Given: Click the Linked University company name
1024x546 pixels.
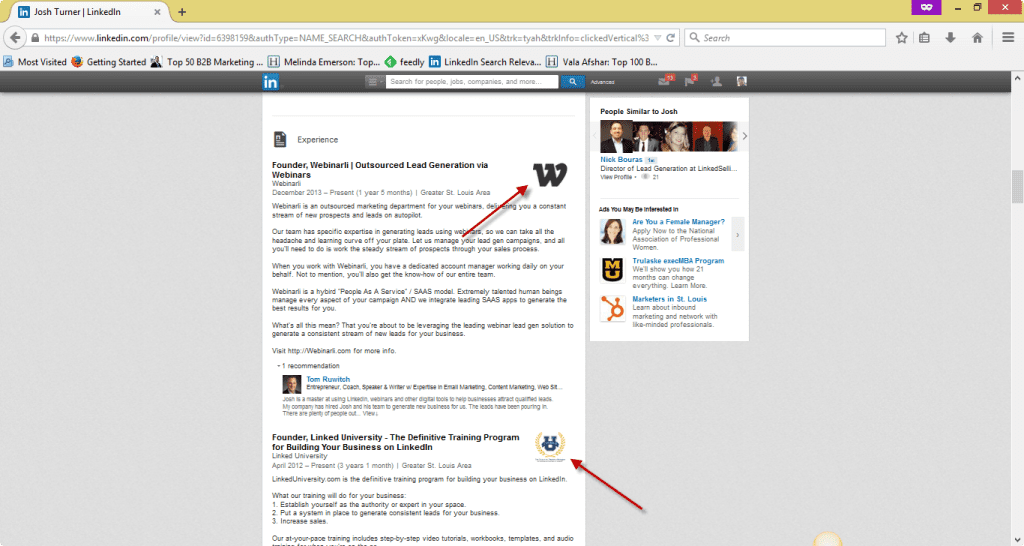Looking at the screenshot, I should 299,456.
